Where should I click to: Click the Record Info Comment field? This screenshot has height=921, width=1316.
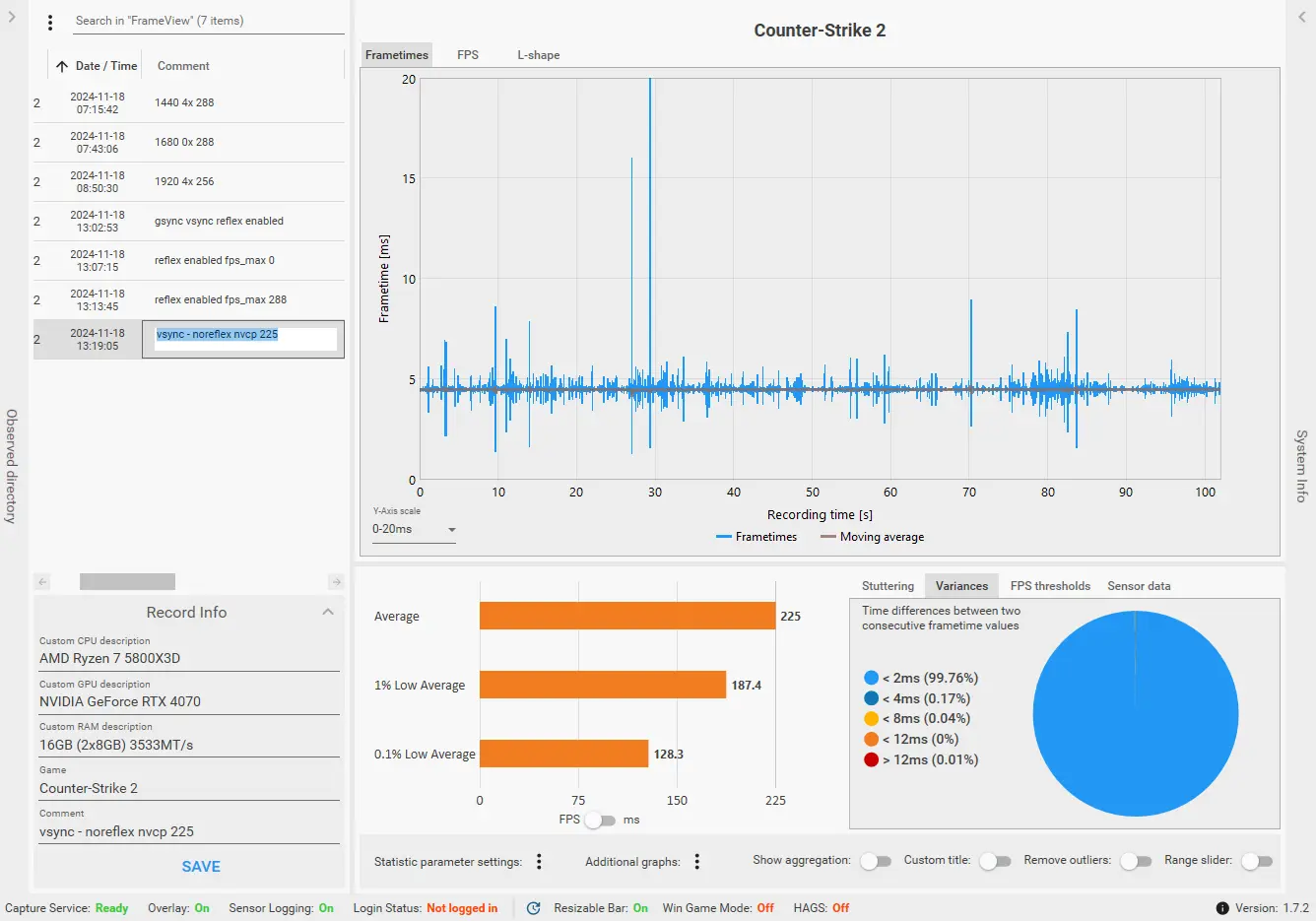tap(189, 831)
